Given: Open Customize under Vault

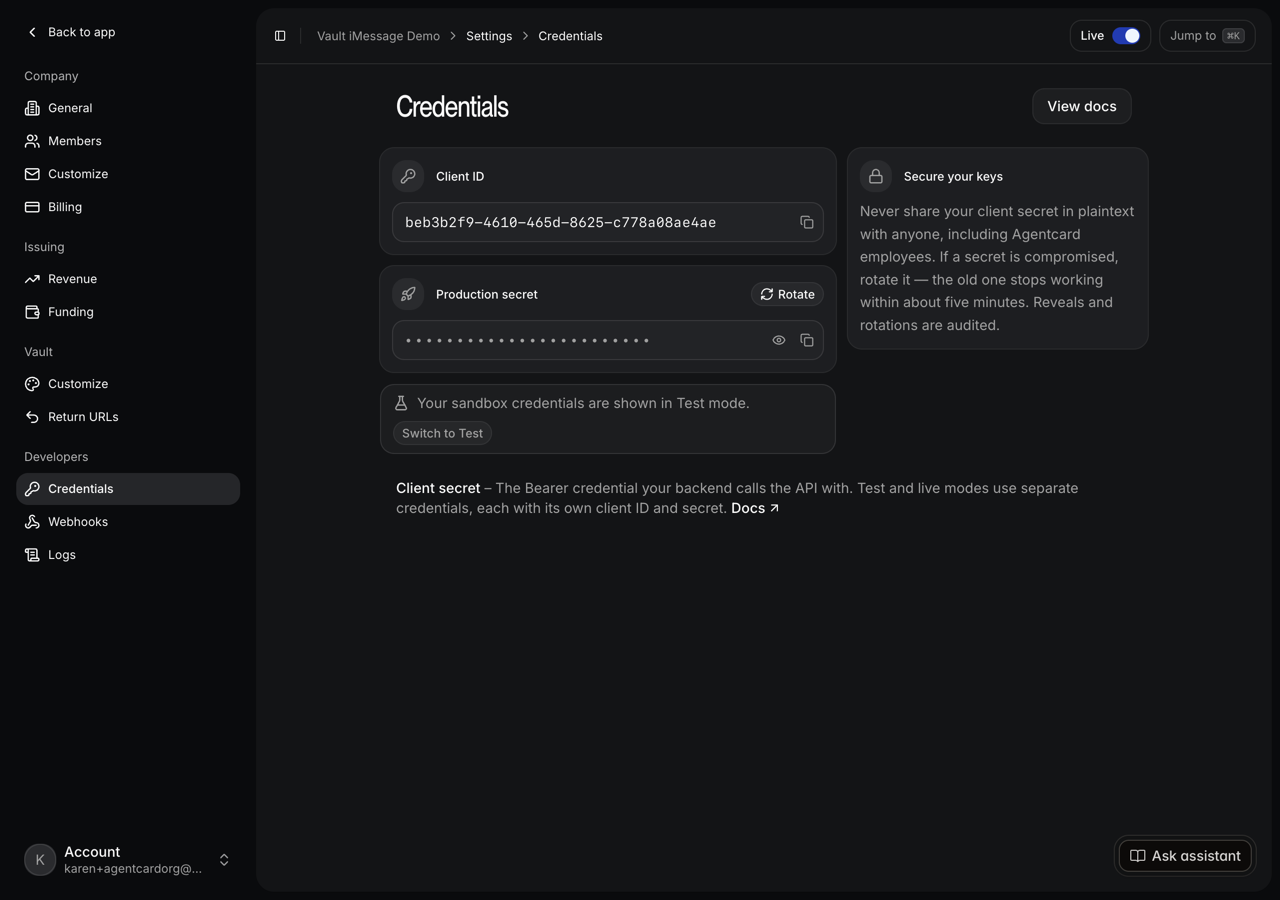Looking at the screenshot, I should pyautogui.click(x=128, y=384).
